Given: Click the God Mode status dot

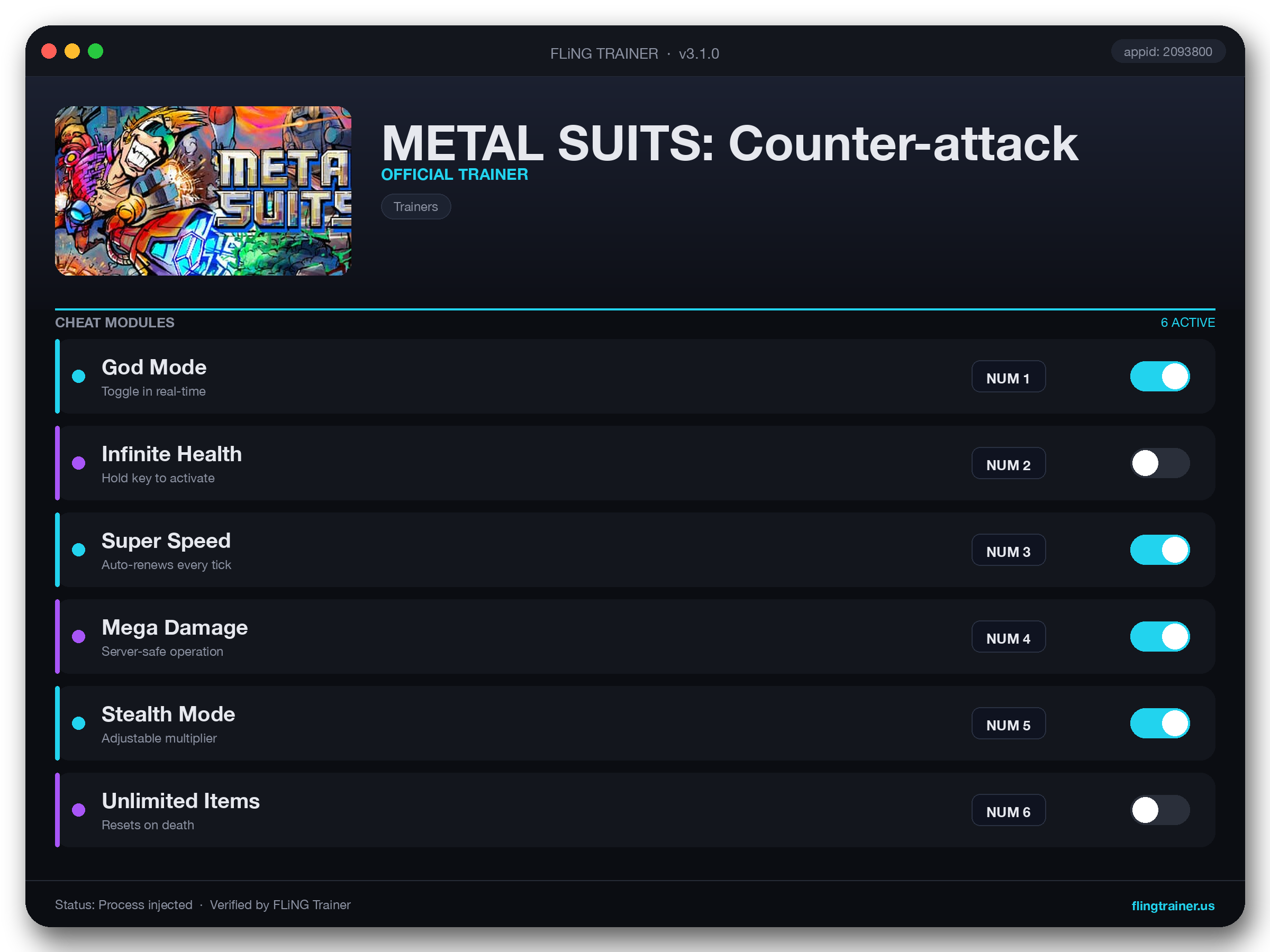Looking at the screenshot, I should [79, 377].
